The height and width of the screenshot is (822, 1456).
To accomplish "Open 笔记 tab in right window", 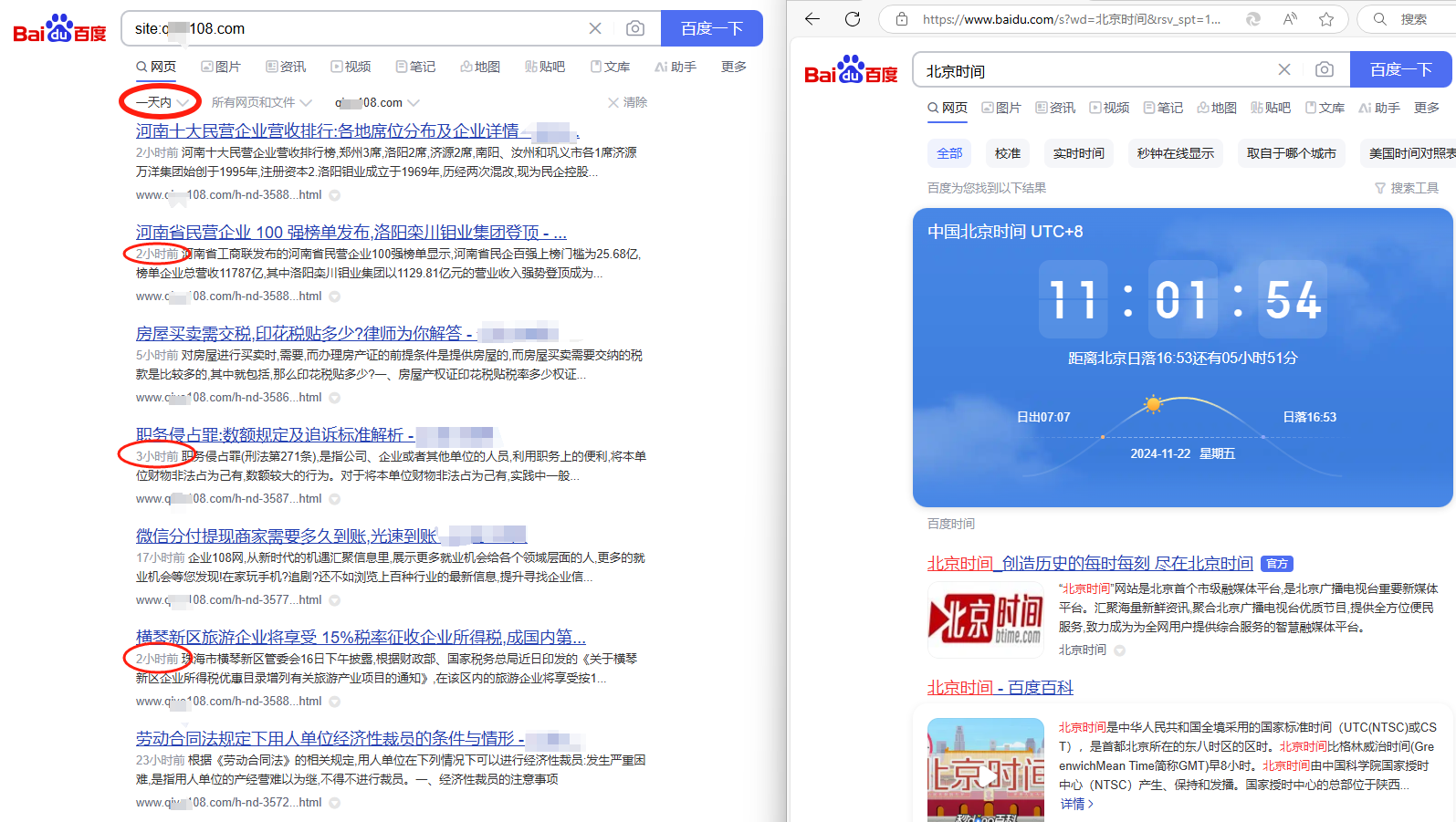I will (x=1163, y=108).
